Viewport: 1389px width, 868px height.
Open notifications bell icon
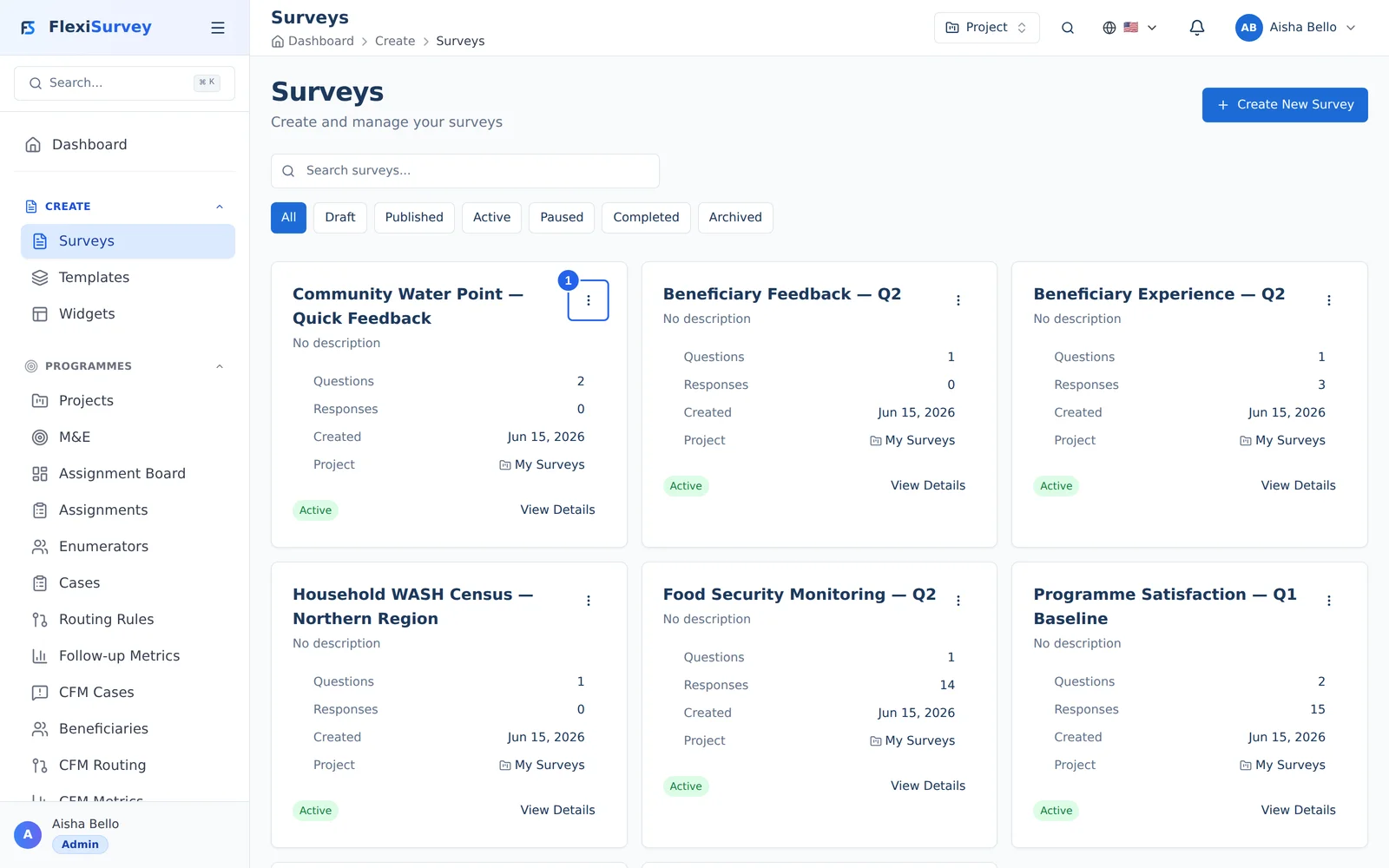1197,28
